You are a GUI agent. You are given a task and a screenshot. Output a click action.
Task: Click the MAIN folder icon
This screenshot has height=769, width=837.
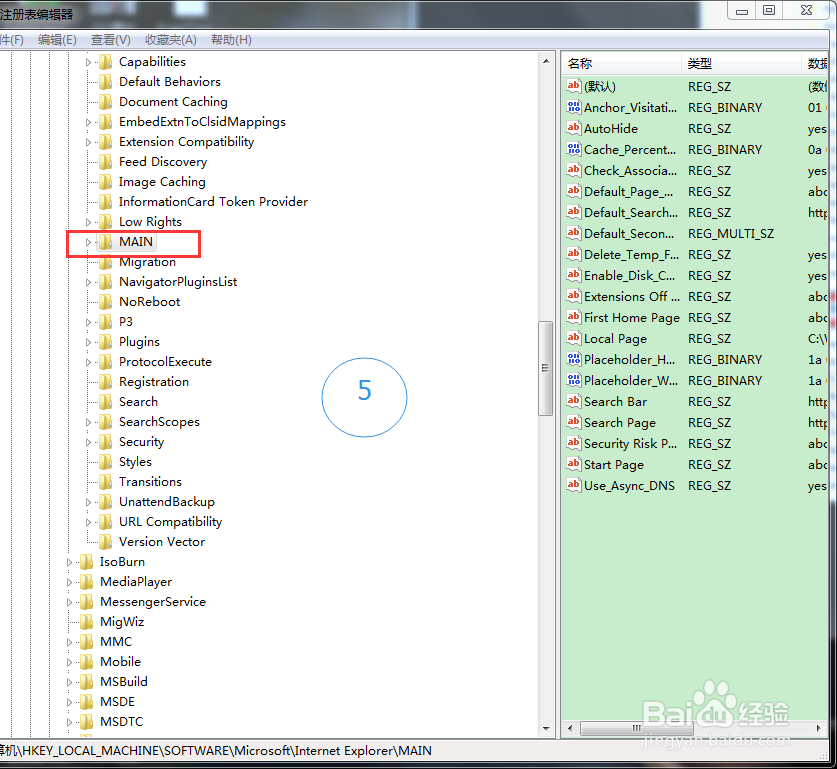coord(106,242)
